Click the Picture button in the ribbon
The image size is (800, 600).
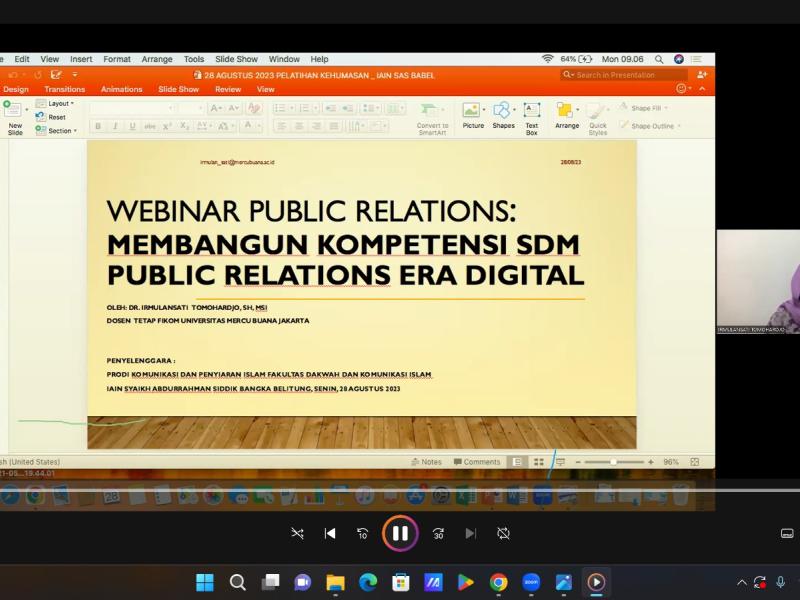coord(473,116)
